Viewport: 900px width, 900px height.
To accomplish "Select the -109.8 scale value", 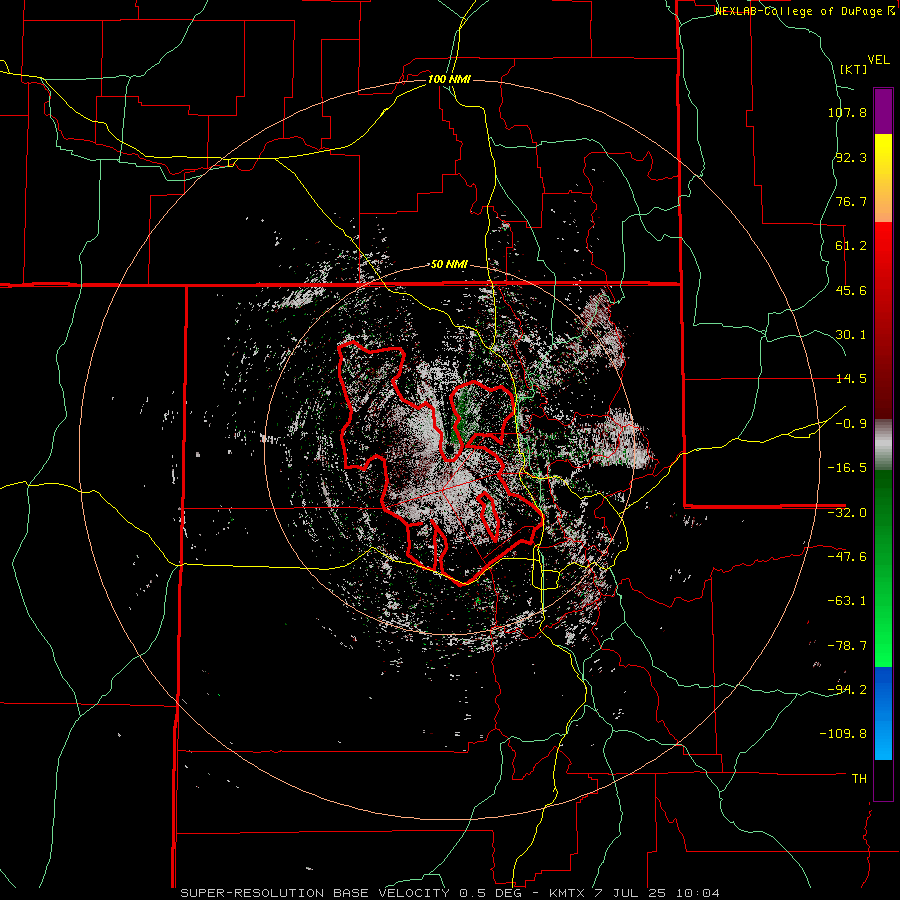I will coord(844,734).
